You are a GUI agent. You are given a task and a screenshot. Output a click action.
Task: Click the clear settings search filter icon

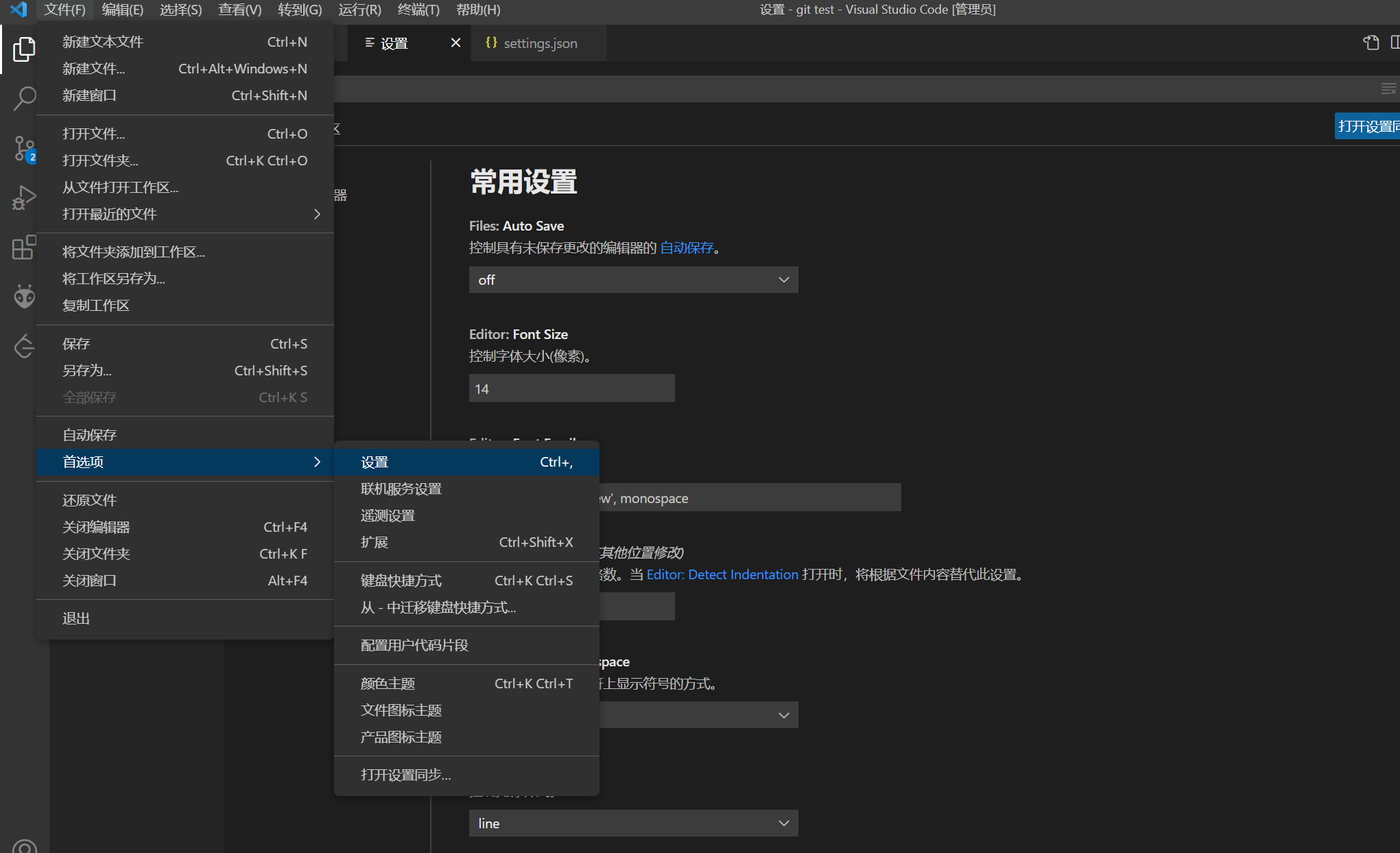[x=1388, y=89]
